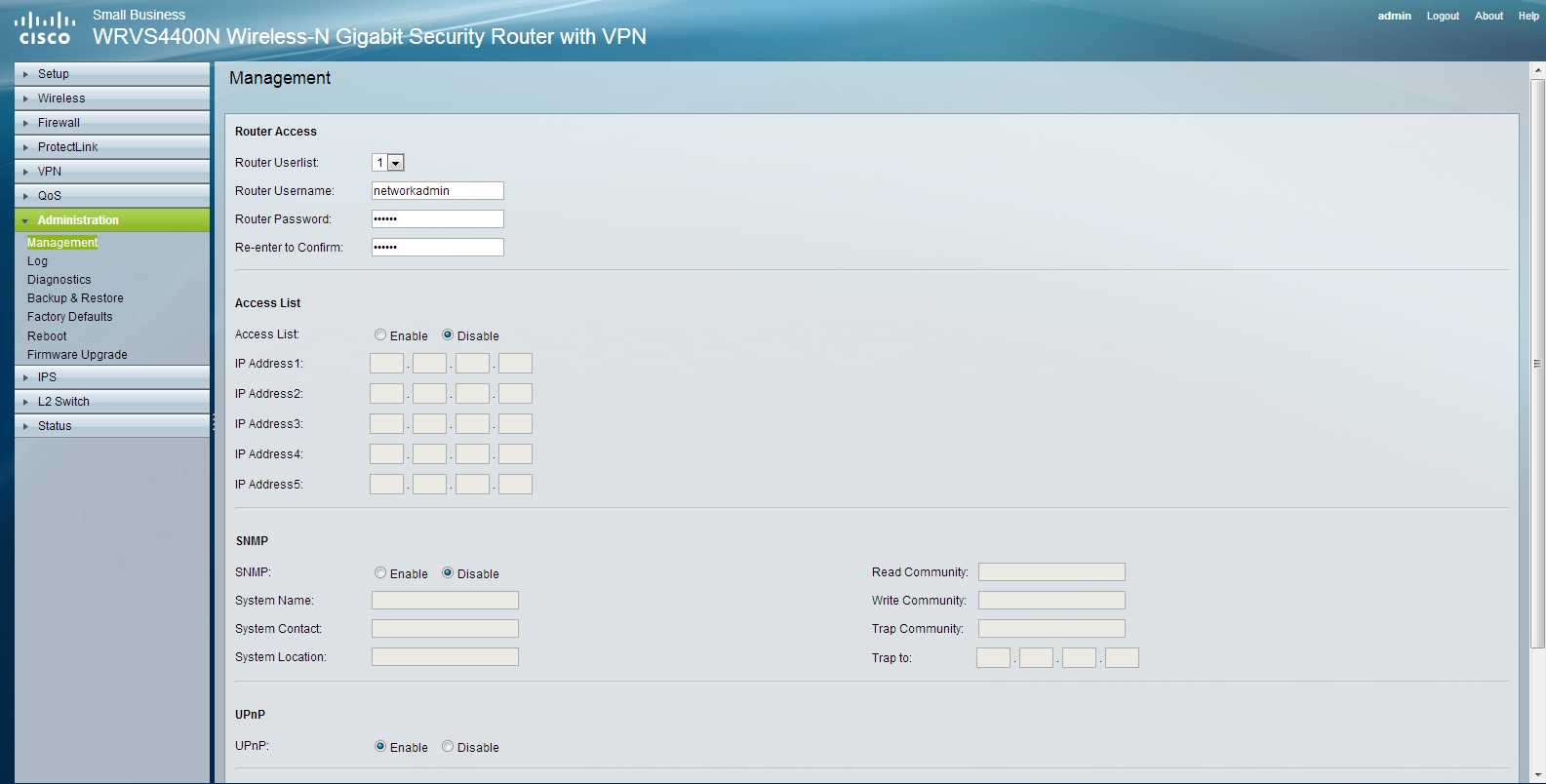Click the sidebar splitter handle
This screenshot has height=784, width=1546.
point(214,422)
